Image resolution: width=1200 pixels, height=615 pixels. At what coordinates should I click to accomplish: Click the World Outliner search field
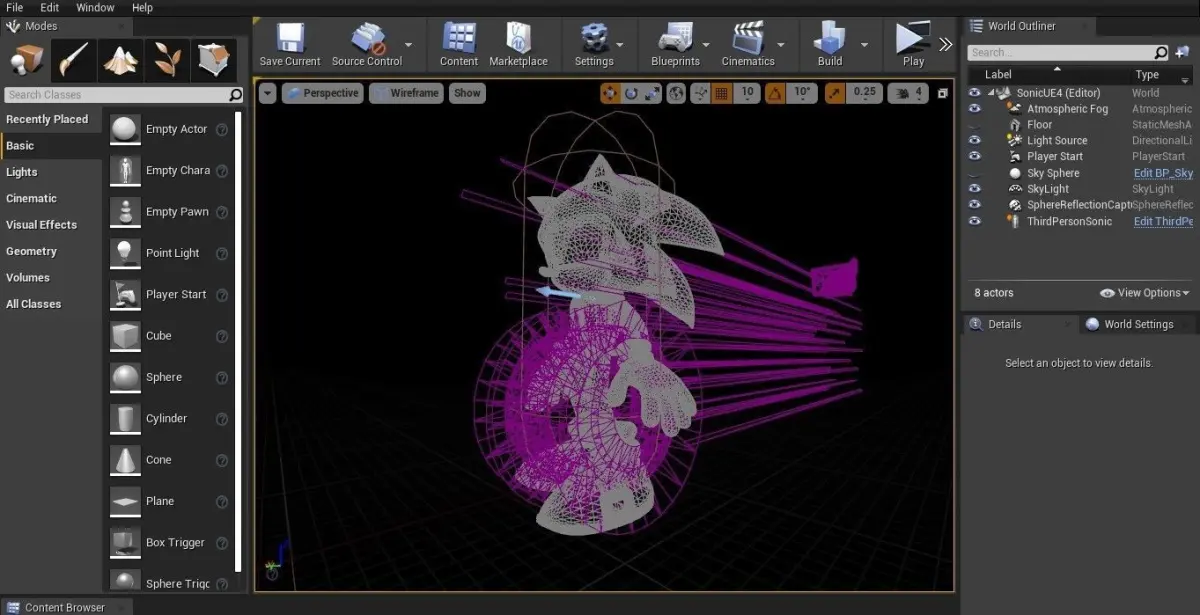[x=1069, y=52]
